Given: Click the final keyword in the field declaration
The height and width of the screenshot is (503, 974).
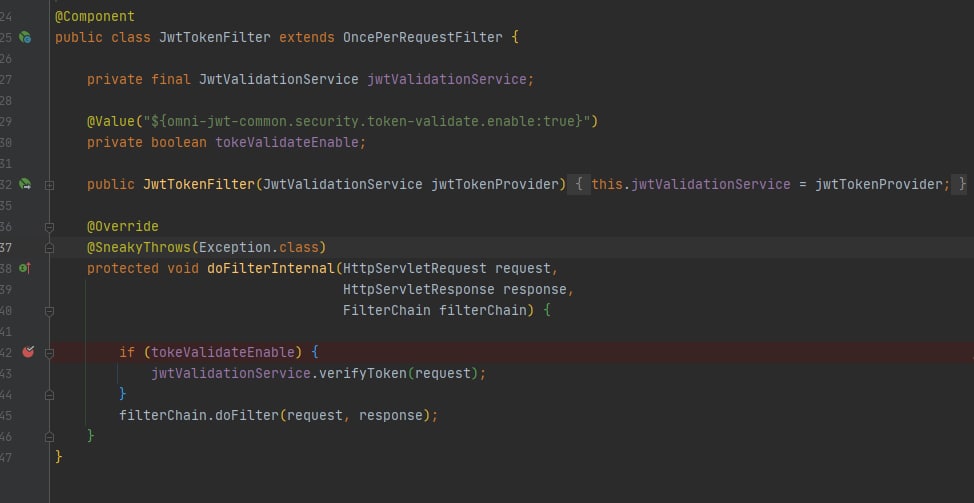Looking at the screenshot, I should 171,79.
